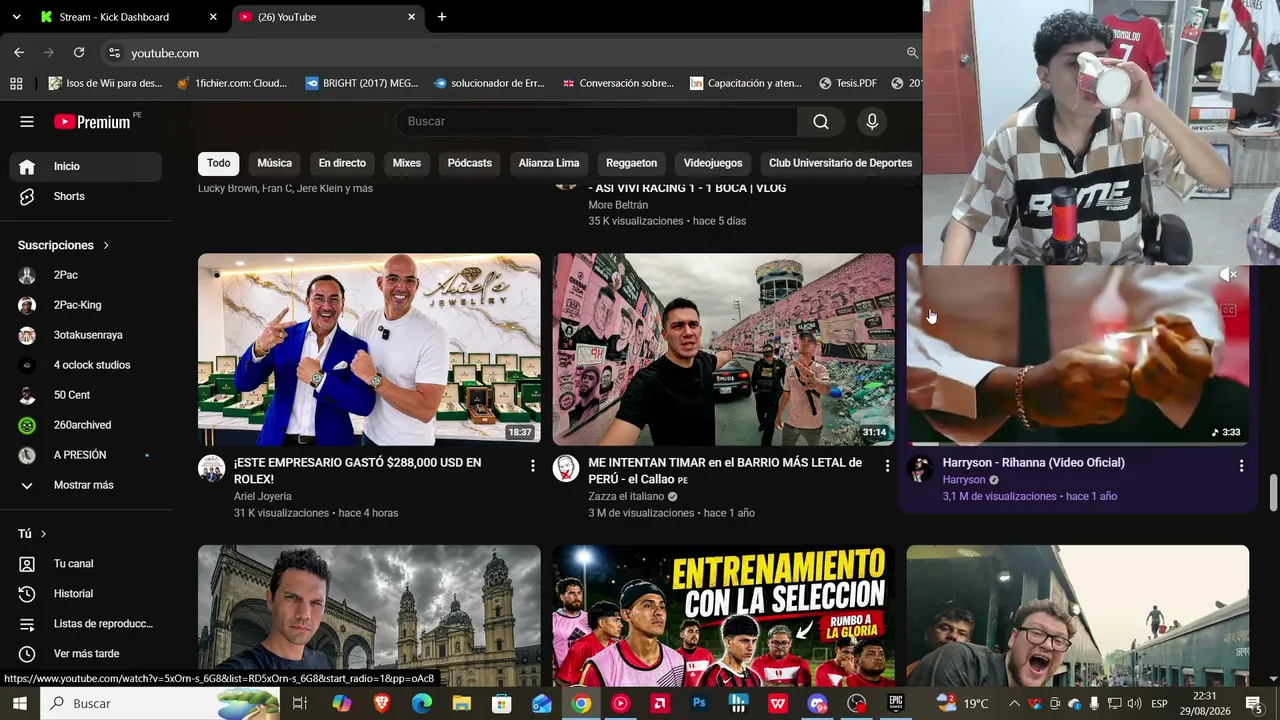This screenshot has width=1280, height=720.
Task: Start voice search with the microphone icon
Action: (x=872, y=122)
